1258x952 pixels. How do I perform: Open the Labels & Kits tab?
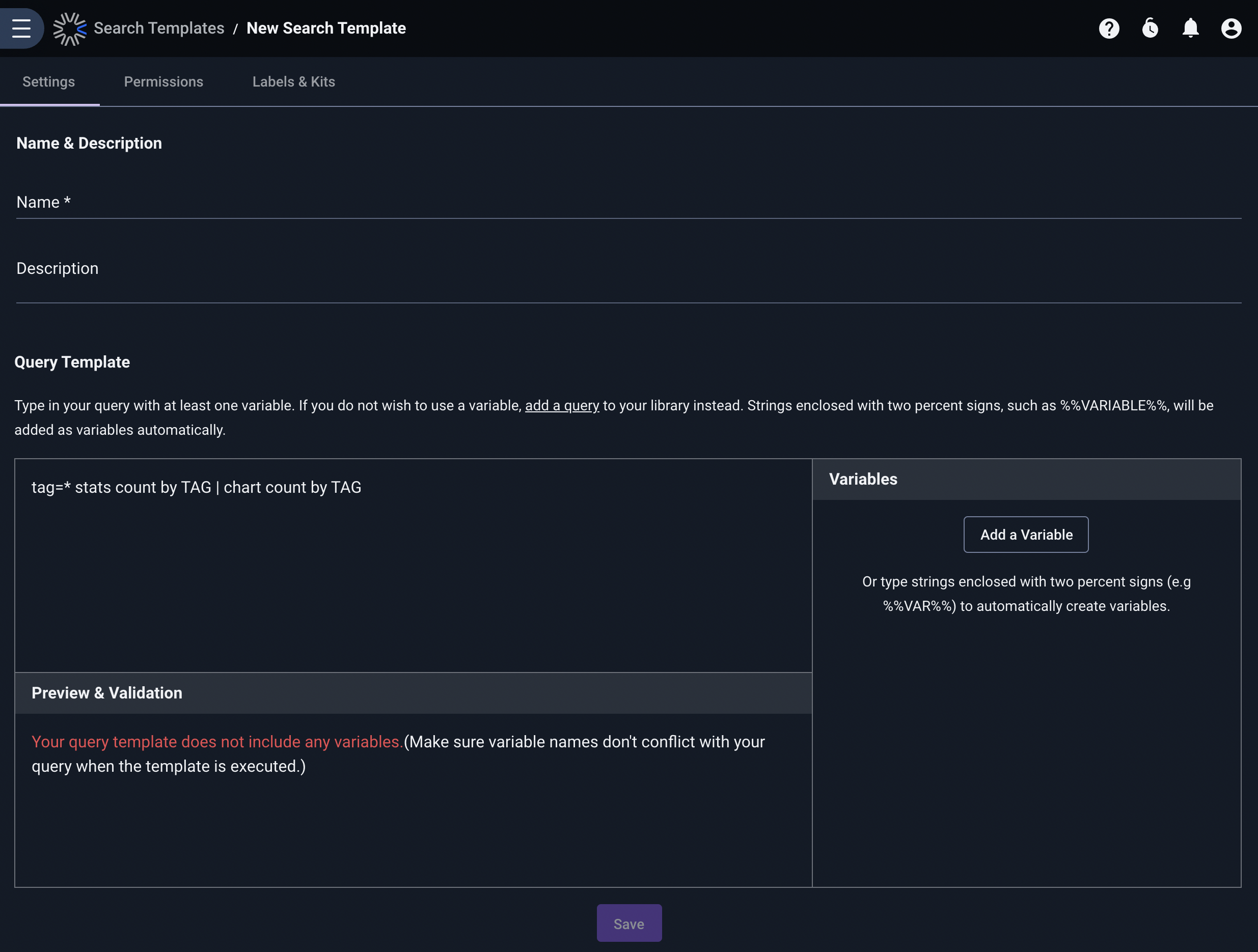[x=293, y=82]
